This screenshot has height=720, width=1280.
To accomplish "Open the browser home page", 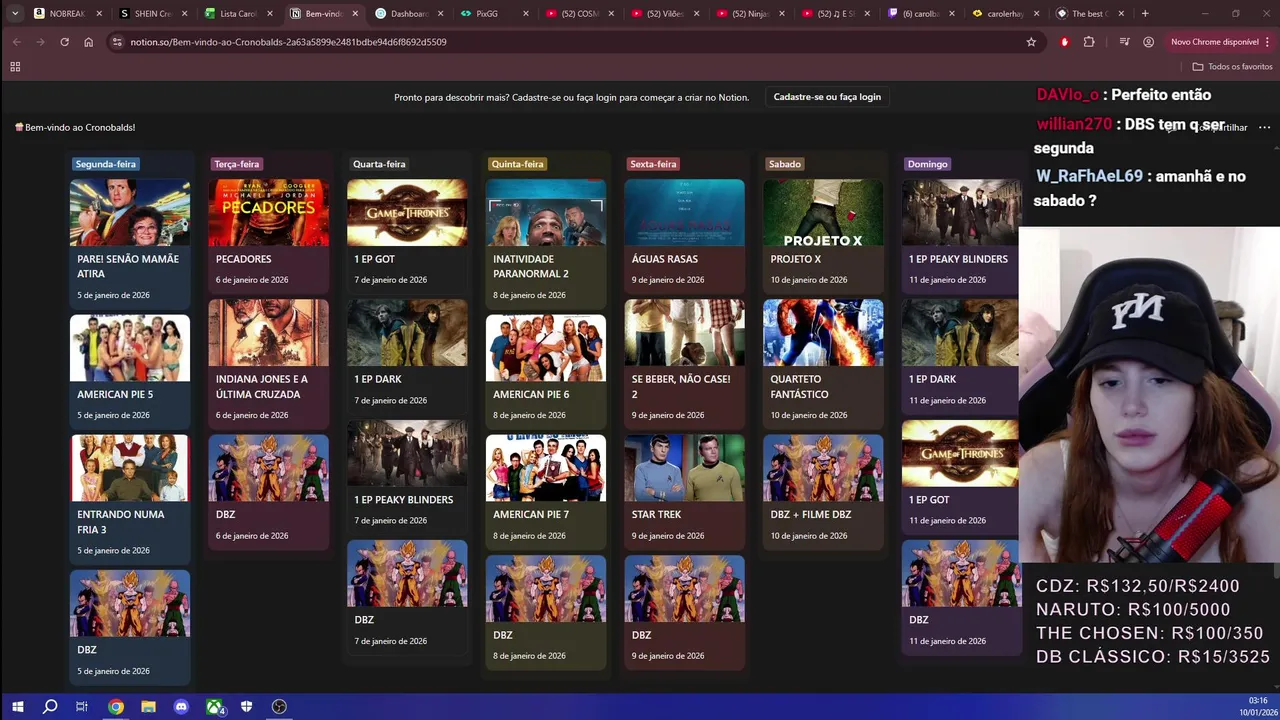I will click(x=88, y=42).
